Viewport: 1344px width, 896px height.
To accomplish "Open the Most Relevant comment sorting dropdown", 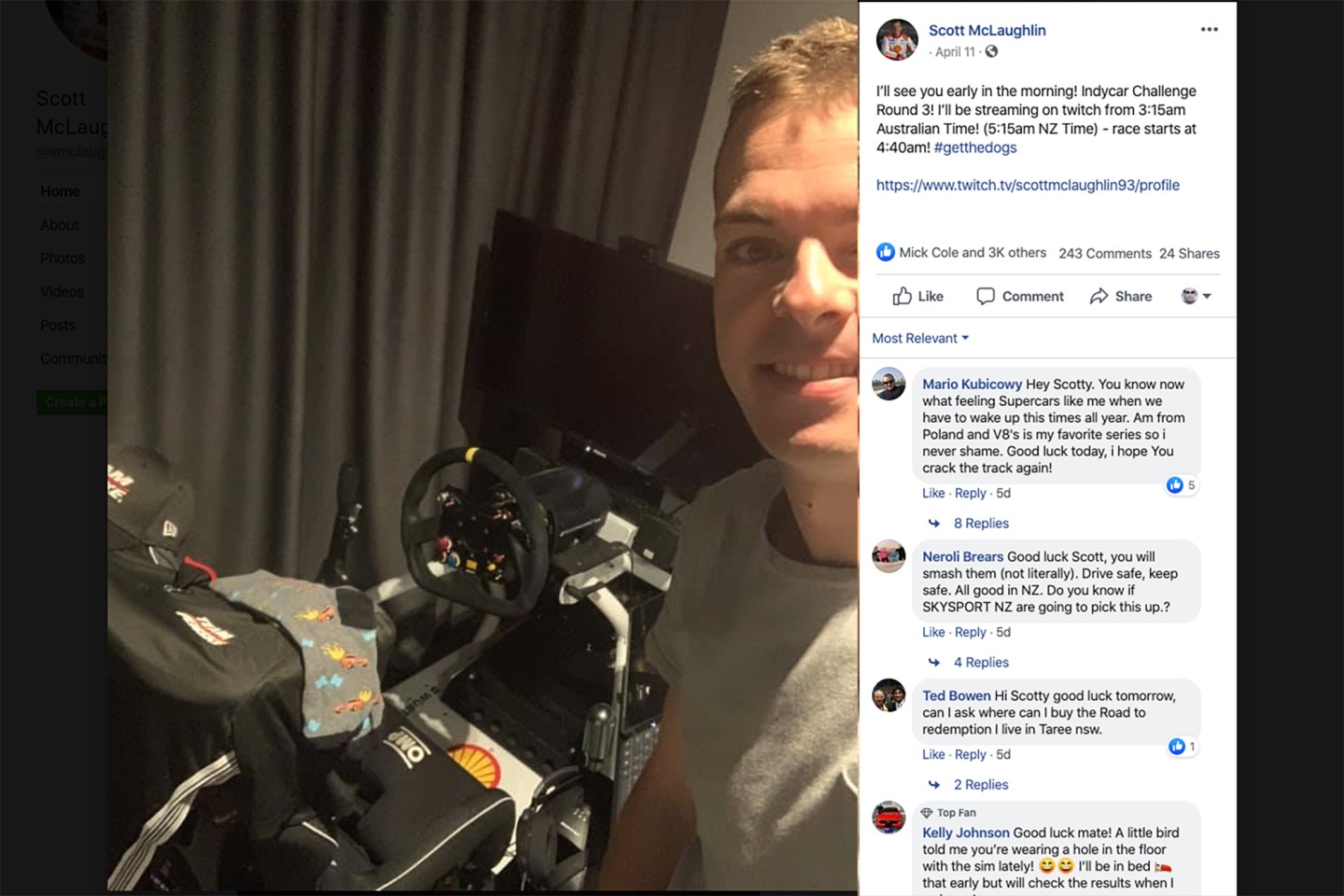I will 920,338.
